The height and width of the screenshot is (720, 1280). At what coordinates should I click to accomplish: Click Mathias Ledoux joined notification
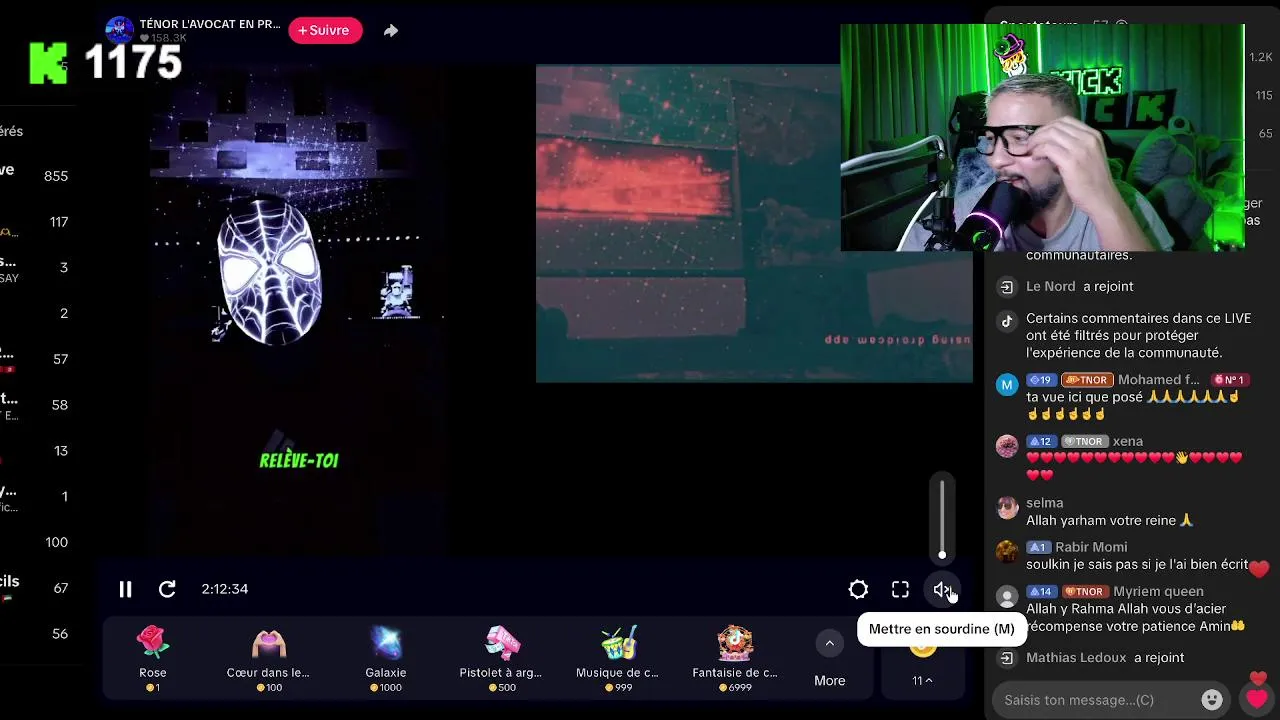click(x=1104, y=657)
